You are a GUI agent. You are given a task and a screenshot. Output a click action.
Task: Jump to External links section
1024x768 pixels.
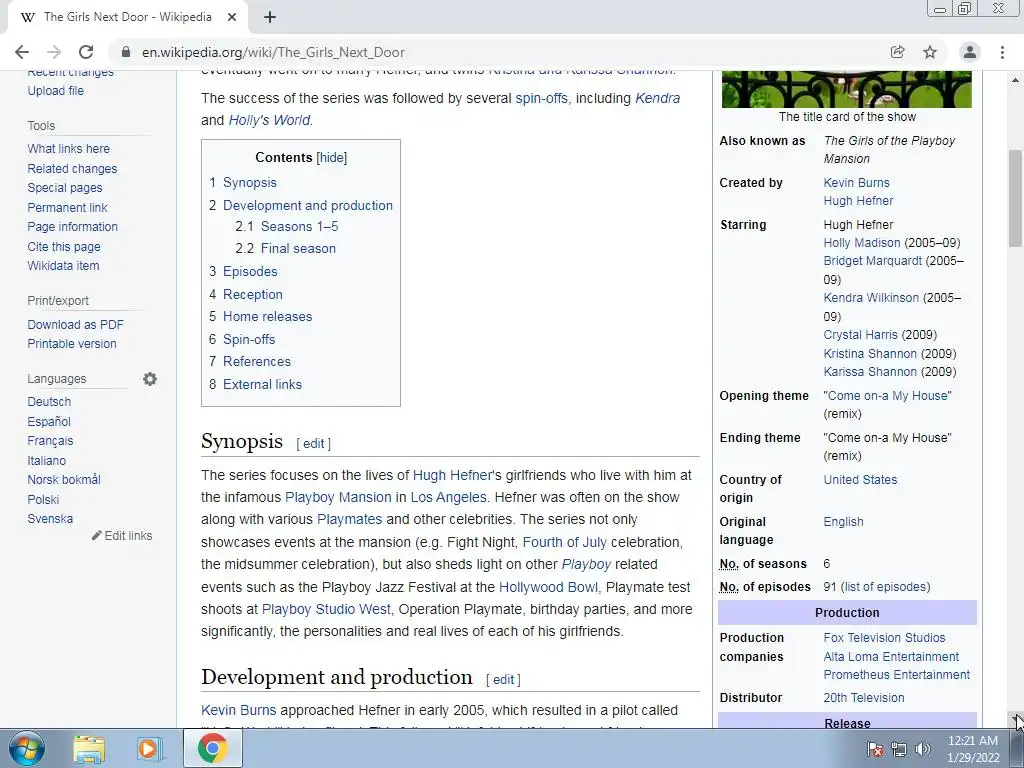[x=262, y=385]
